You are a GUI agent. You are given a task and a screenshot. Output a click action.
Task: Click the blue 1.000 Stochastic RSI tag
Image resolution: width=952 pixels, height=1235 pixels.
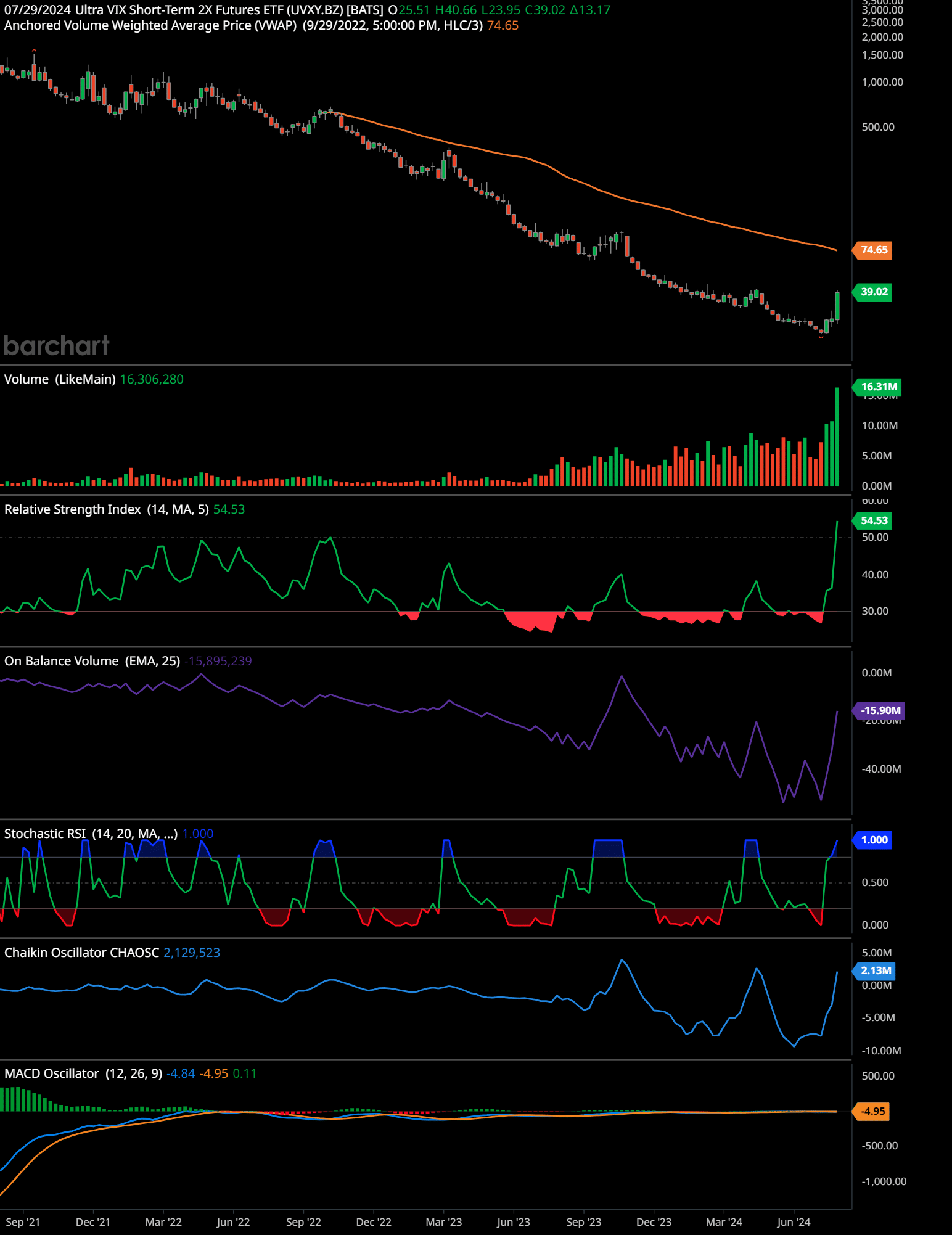click(872, 840)
